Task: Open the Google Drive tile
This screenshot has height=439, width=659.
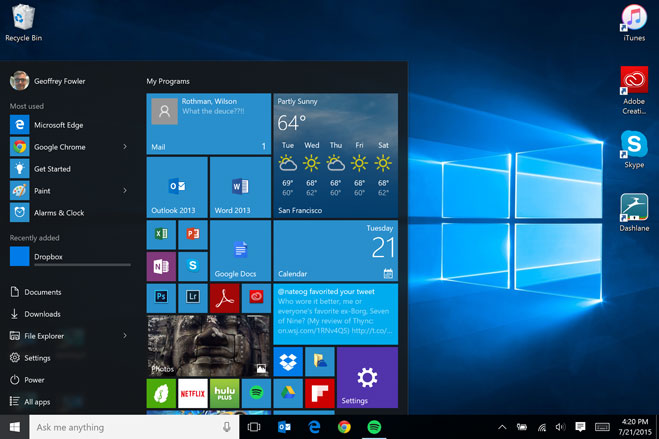Action: pos(288,393)
